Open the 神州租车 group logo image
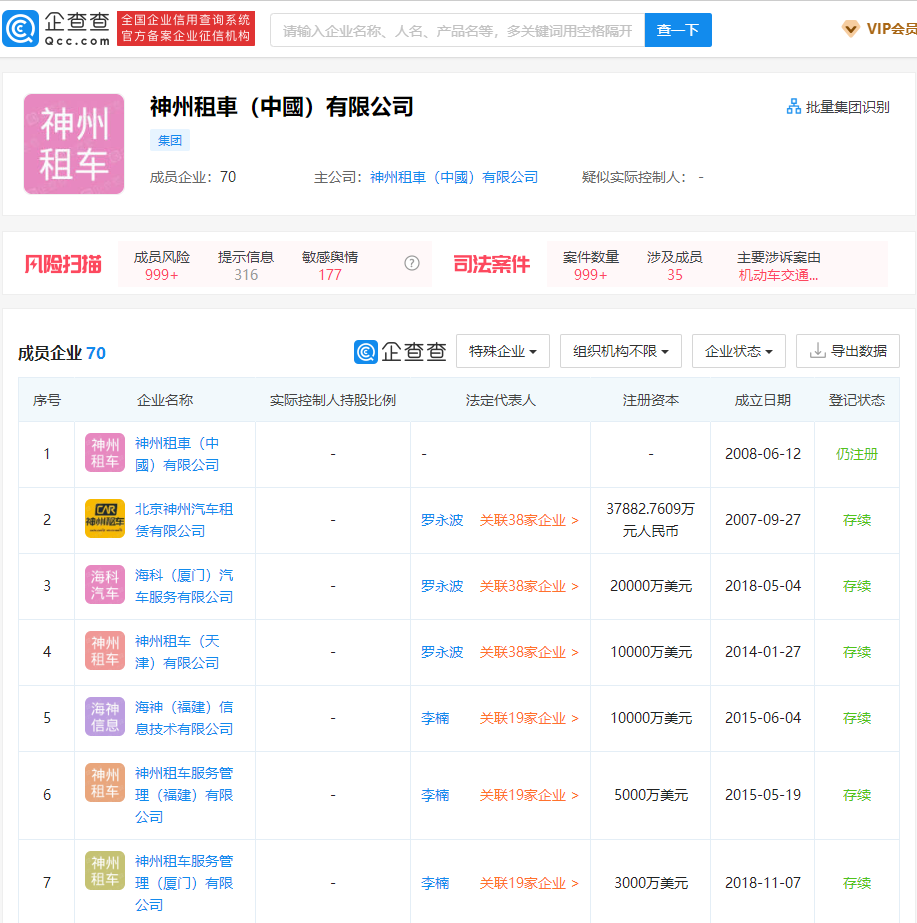Screen dimensions: 917x923 coord(74,144)
